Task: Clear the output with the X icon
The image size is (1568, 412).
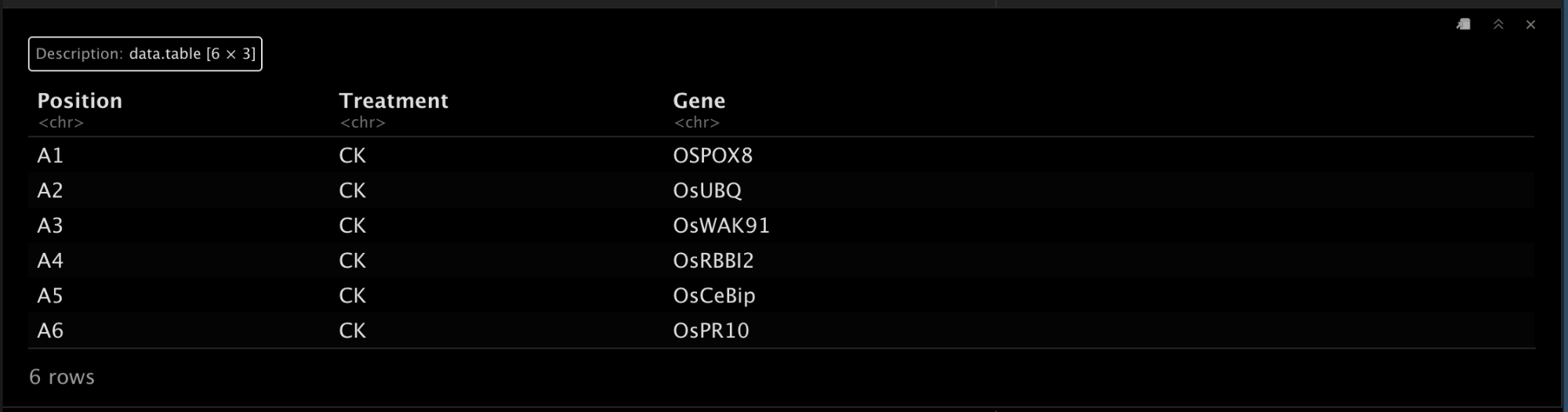Action: [1530, 24]
